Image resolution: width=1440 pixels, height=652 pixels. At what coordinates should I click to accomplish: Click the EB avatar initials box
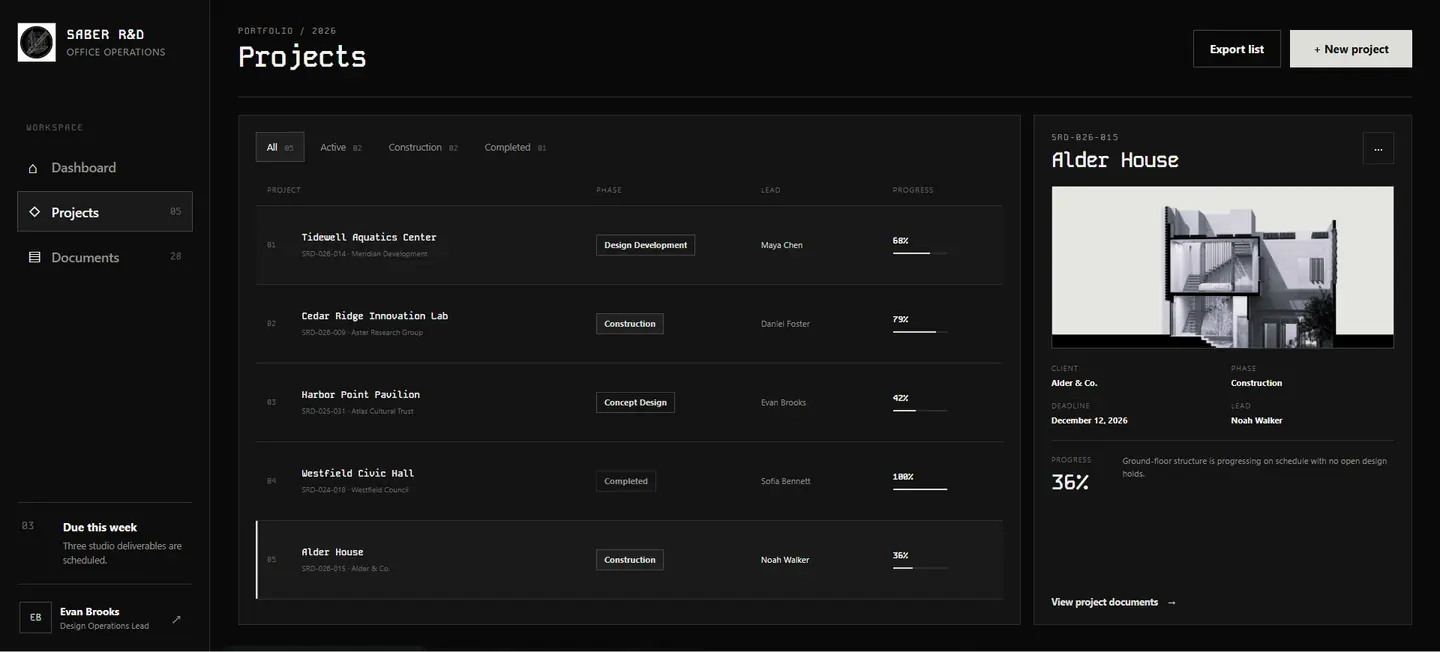tap(35, 618)
